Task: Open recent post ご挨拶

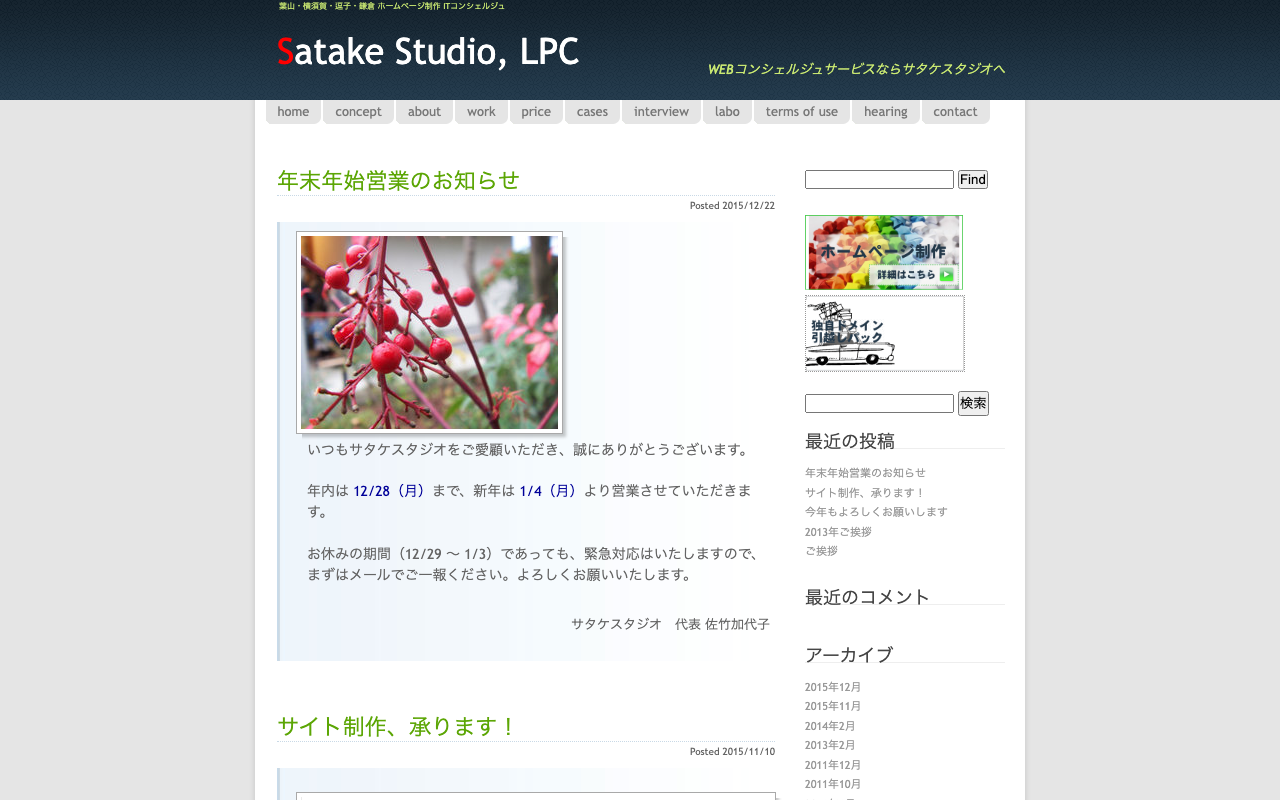Action: (x=821, y=551)
